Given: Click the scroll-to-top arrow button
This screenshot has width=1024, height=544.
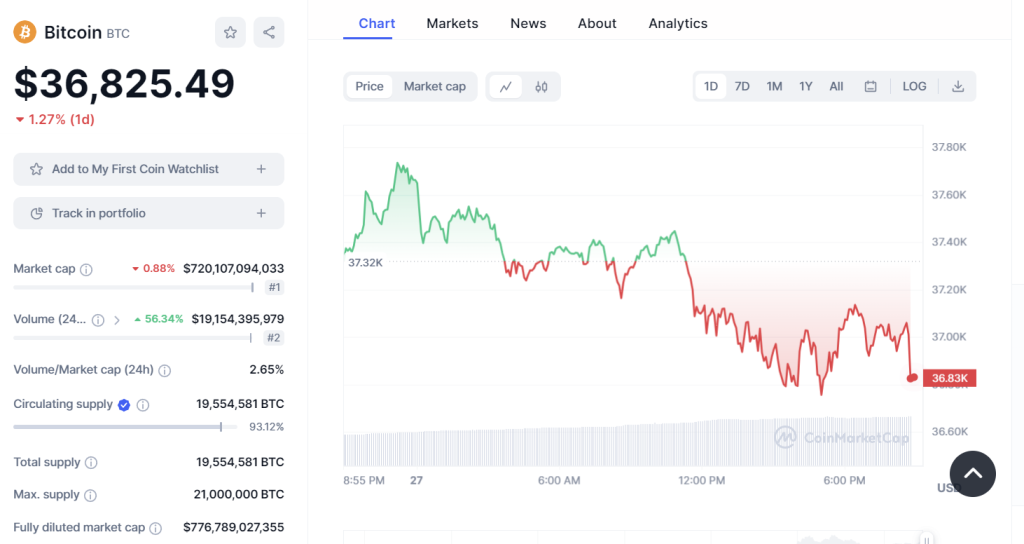Looking at the screenshot, I should (973, 474).
